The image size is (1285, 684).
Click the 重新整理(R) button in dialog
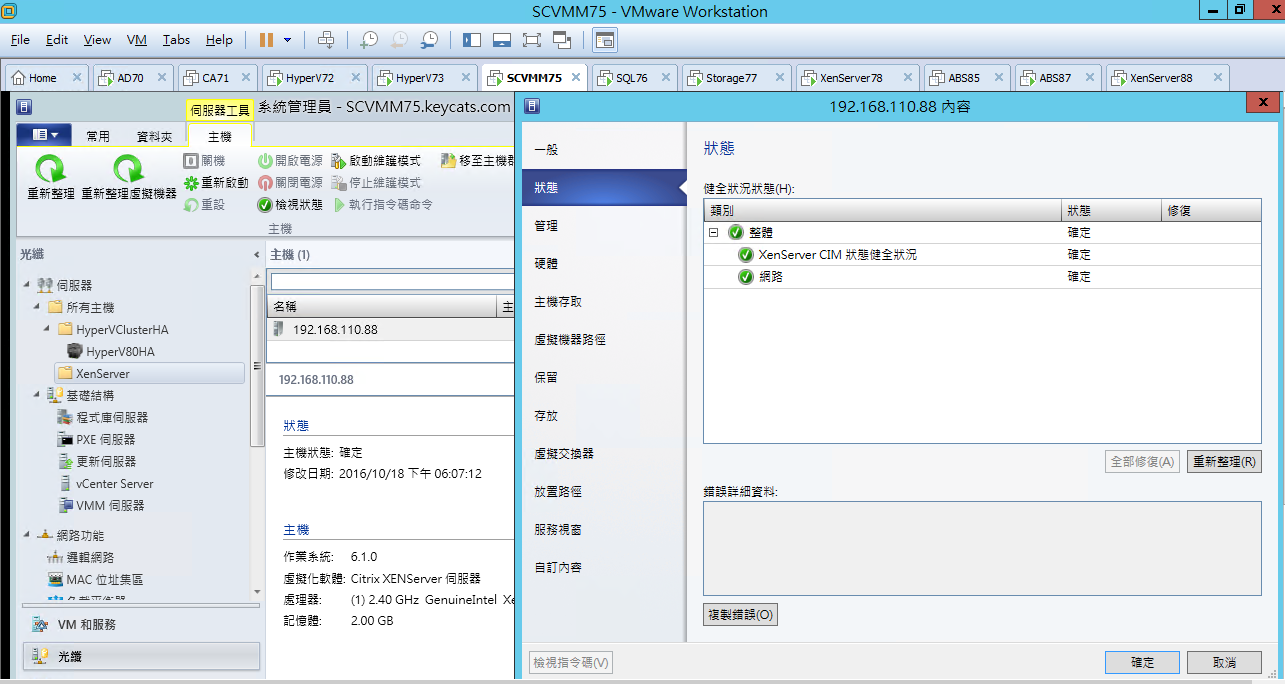1224,462
